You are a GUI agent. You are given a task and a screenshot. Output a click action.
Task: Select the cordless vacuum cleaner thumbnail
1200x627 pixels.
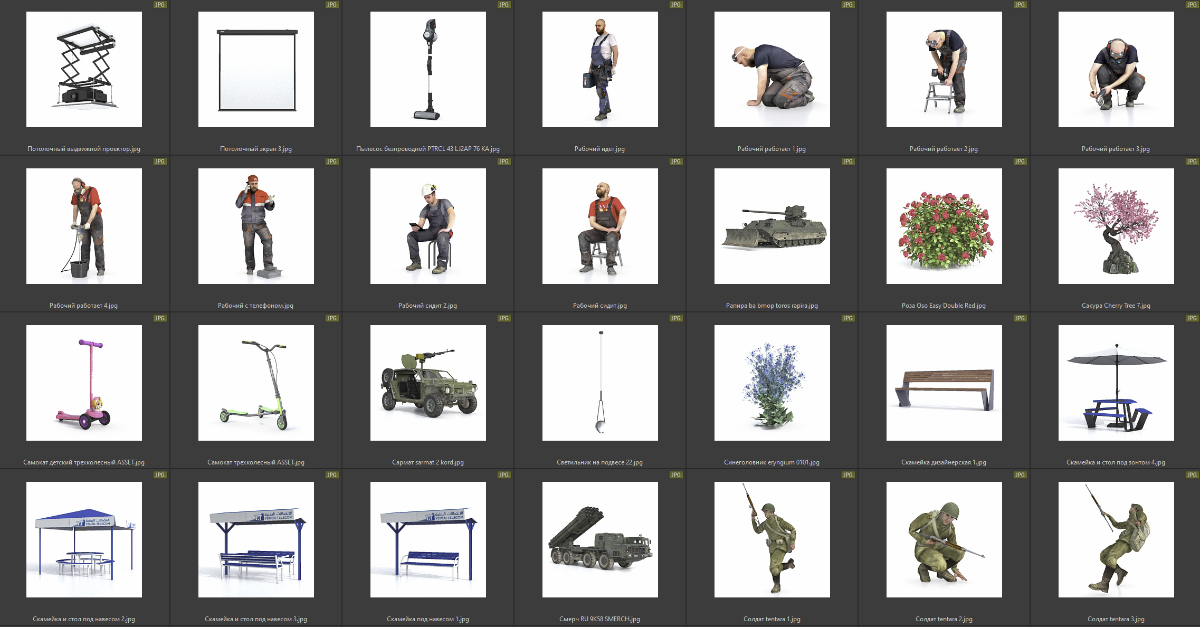tap(429, 69)
